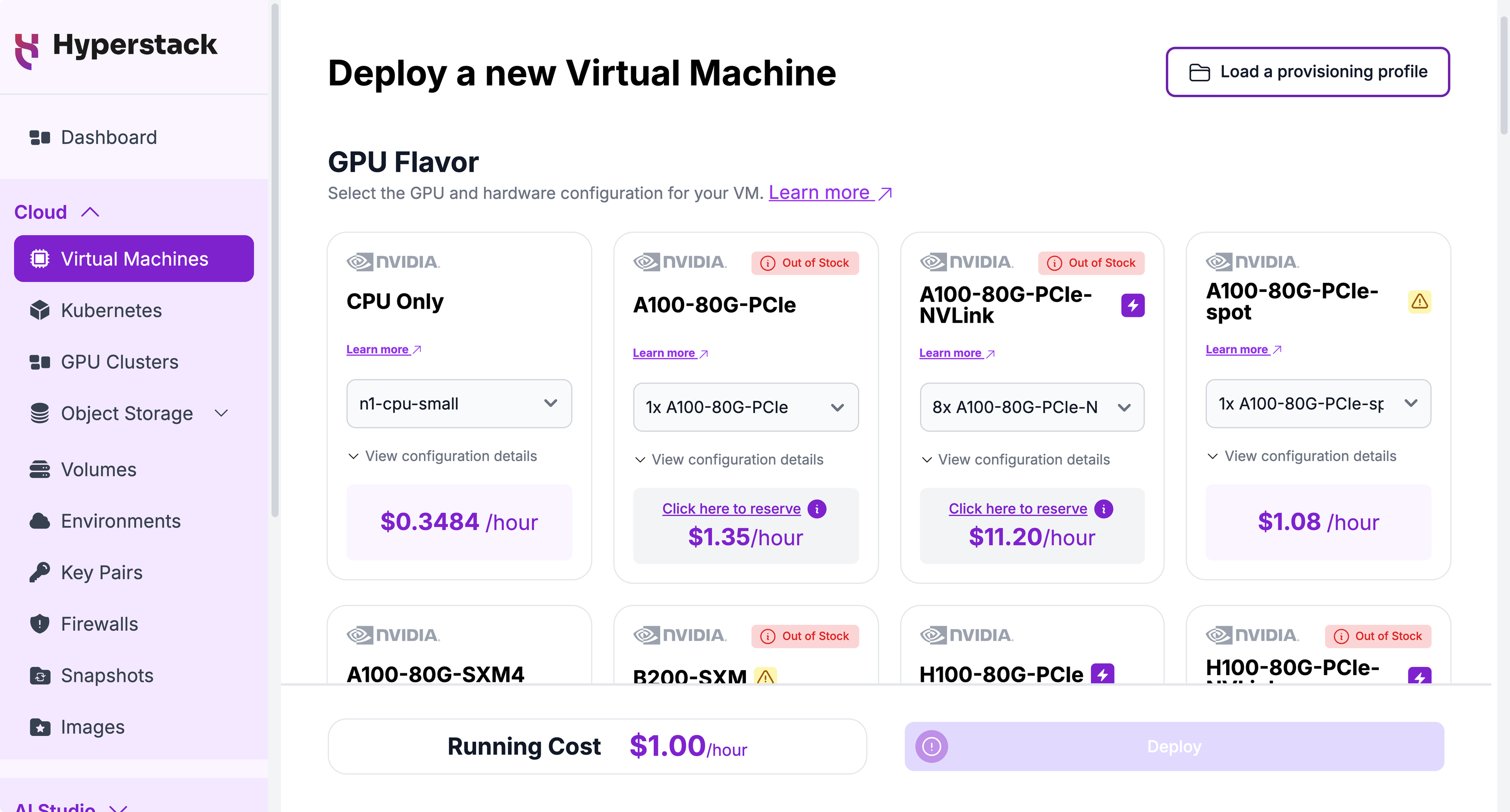Click the Volumes disk icon

(39, 469)
